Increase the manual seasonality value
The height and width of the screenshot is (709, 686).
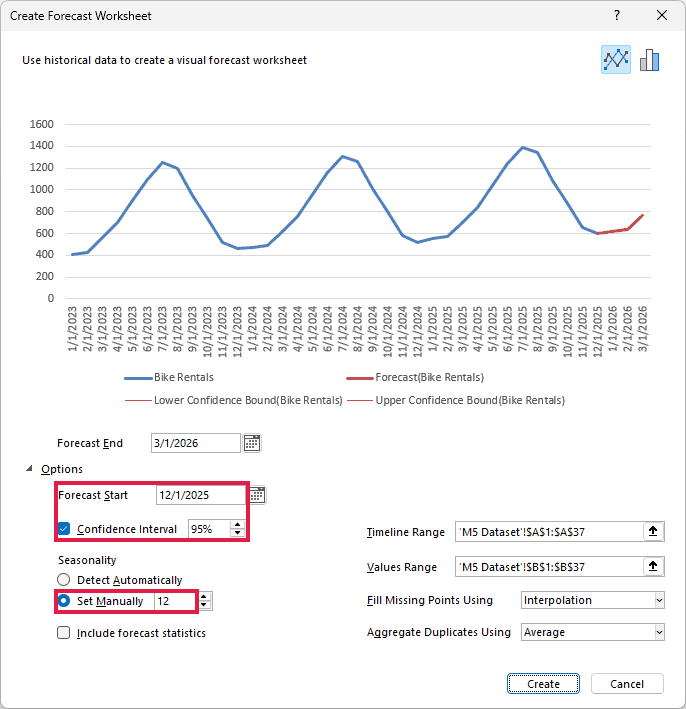[x=204, y=597]
